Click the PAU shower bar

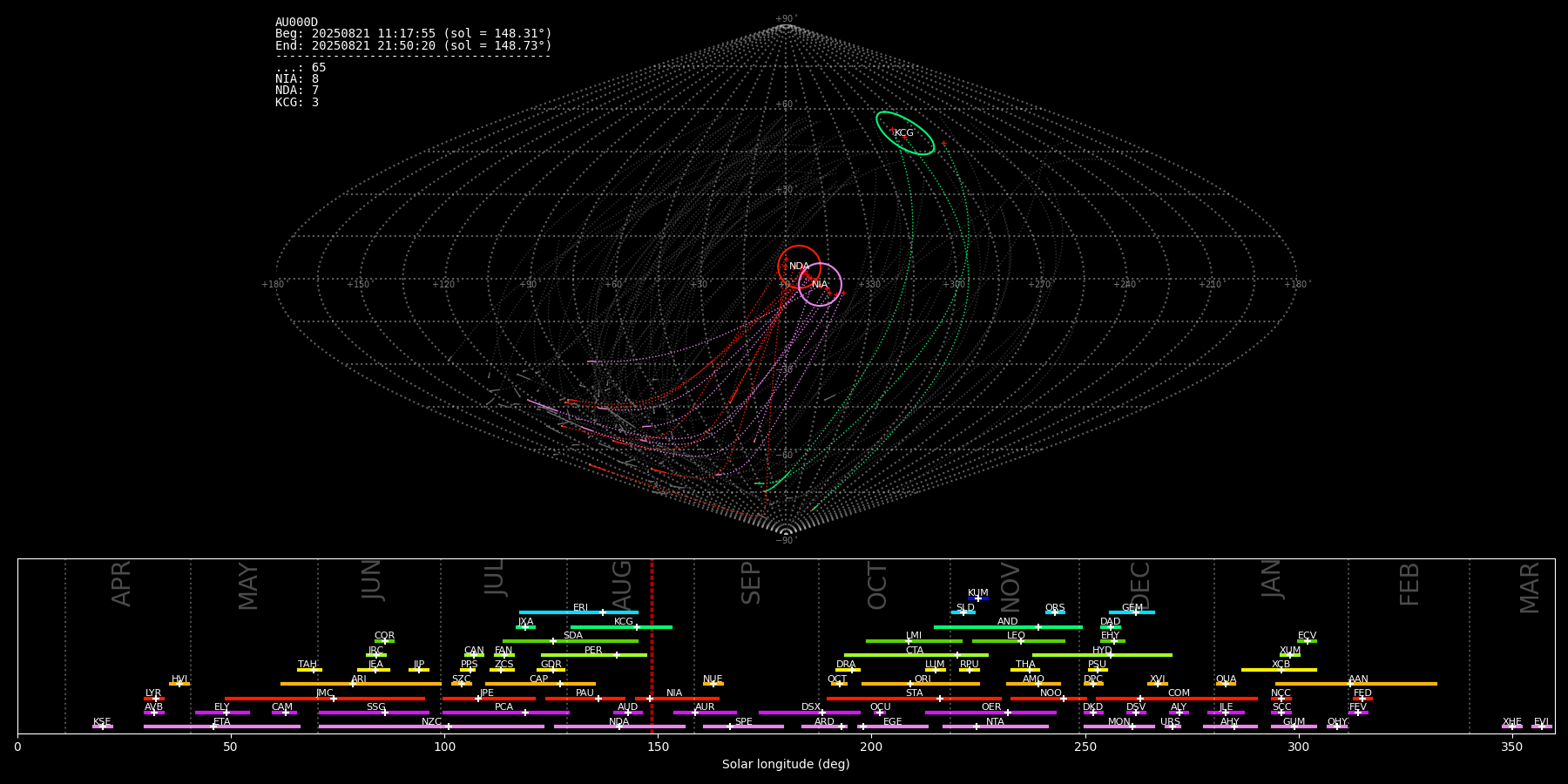pyautogui.click(x=585, y=699)
